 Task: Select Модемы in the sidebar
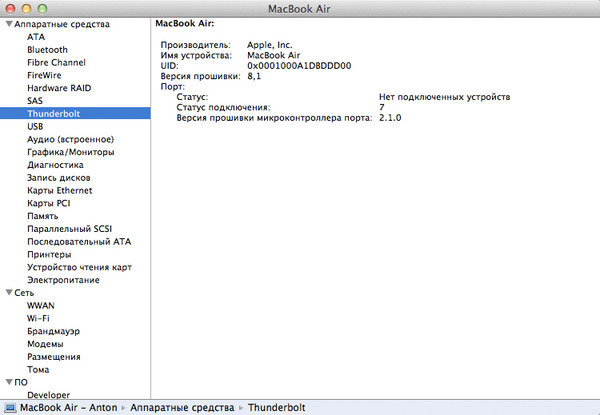(45, 344)
